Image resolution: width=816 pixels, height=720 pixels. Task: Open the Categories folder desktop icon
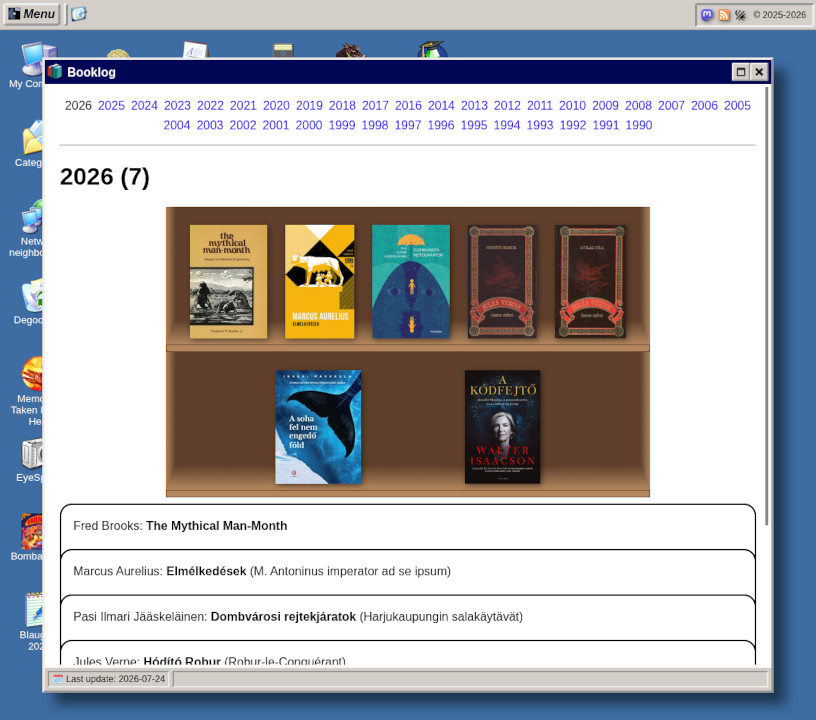31,144
